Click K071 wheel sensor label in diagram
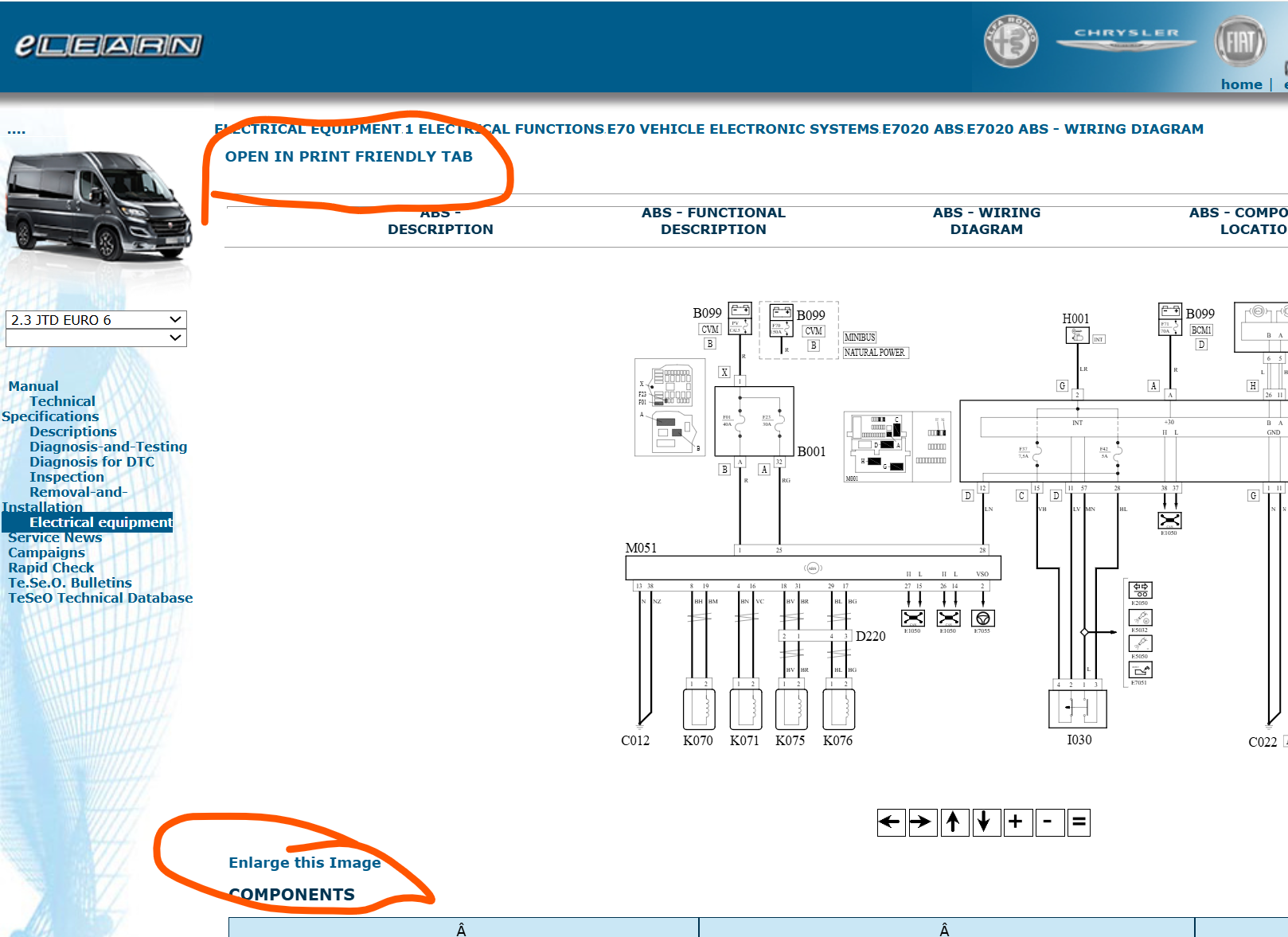 pos(744,740)
